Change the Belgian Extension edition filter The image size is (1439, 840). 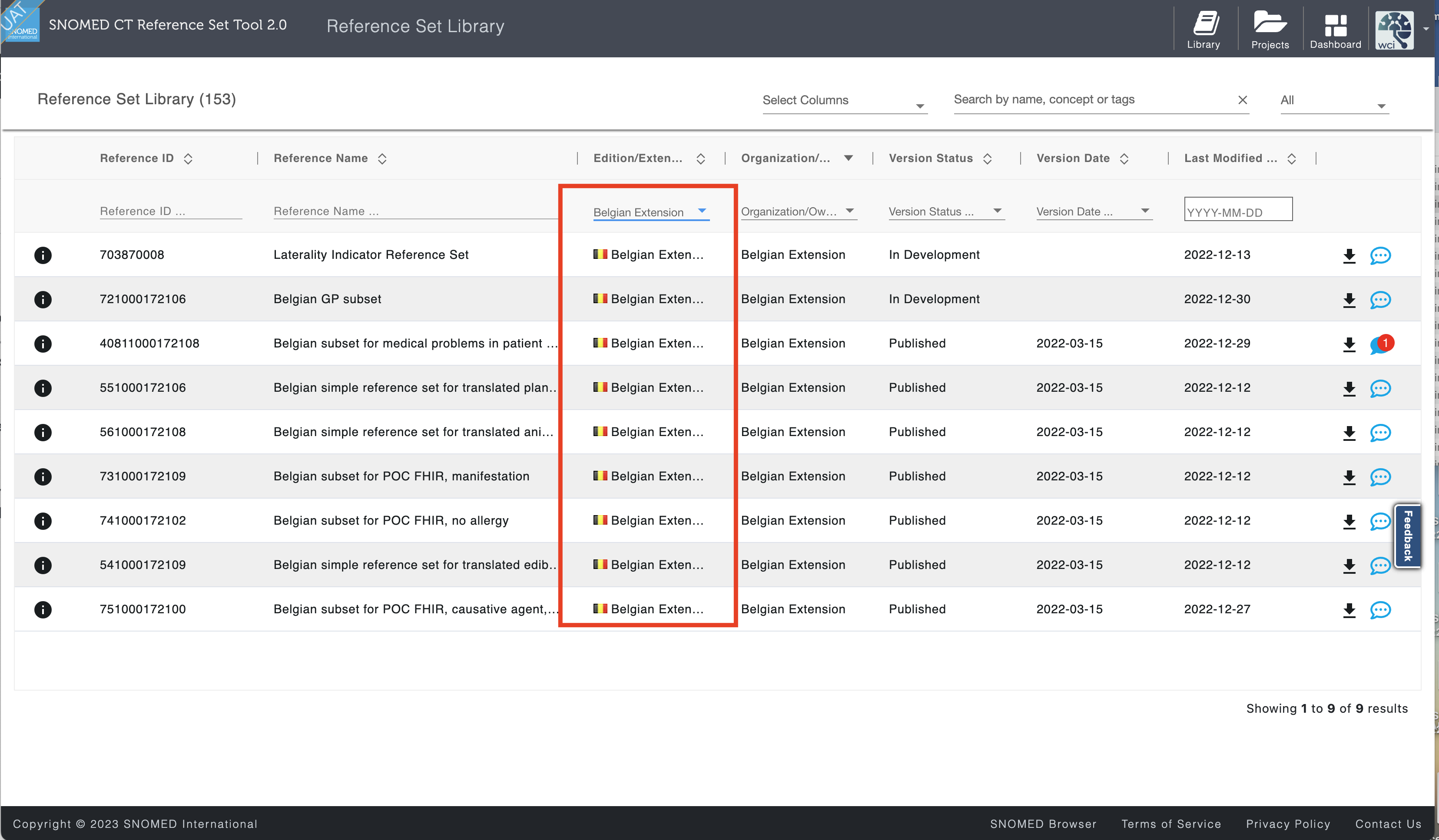click(x=651, y=212)
